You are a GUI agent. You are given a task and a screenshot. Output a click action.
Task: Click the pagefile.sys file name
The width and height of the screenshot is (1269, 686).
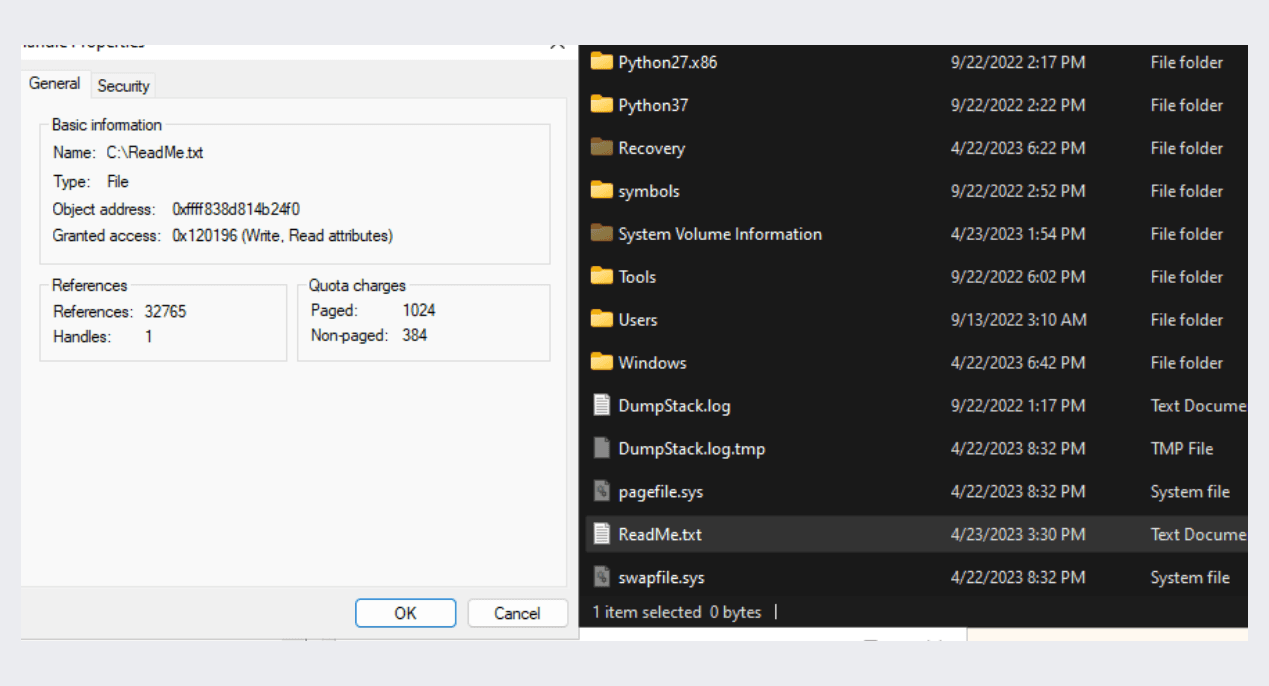point(661,492)
